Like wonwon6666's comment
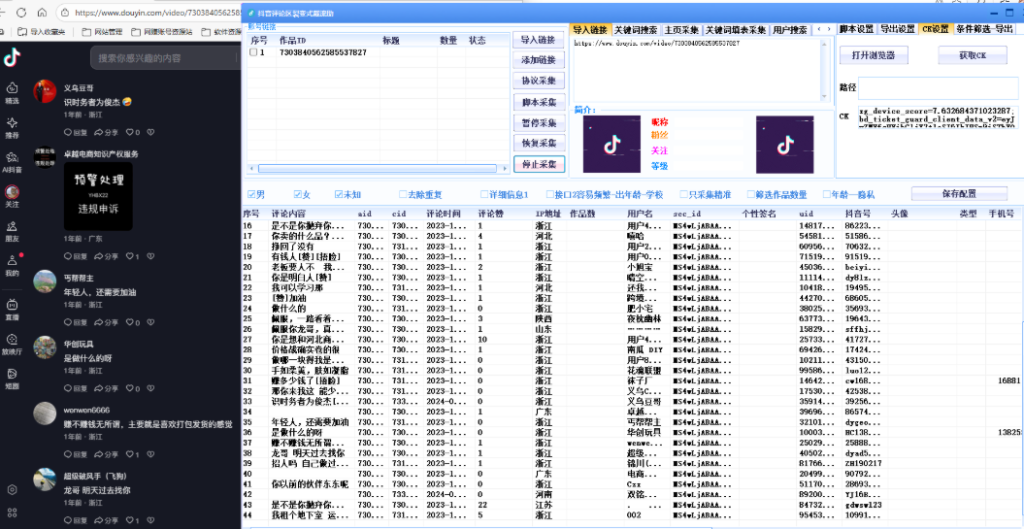The width and height of the screenshot is (1024, 529). (133, 454)
